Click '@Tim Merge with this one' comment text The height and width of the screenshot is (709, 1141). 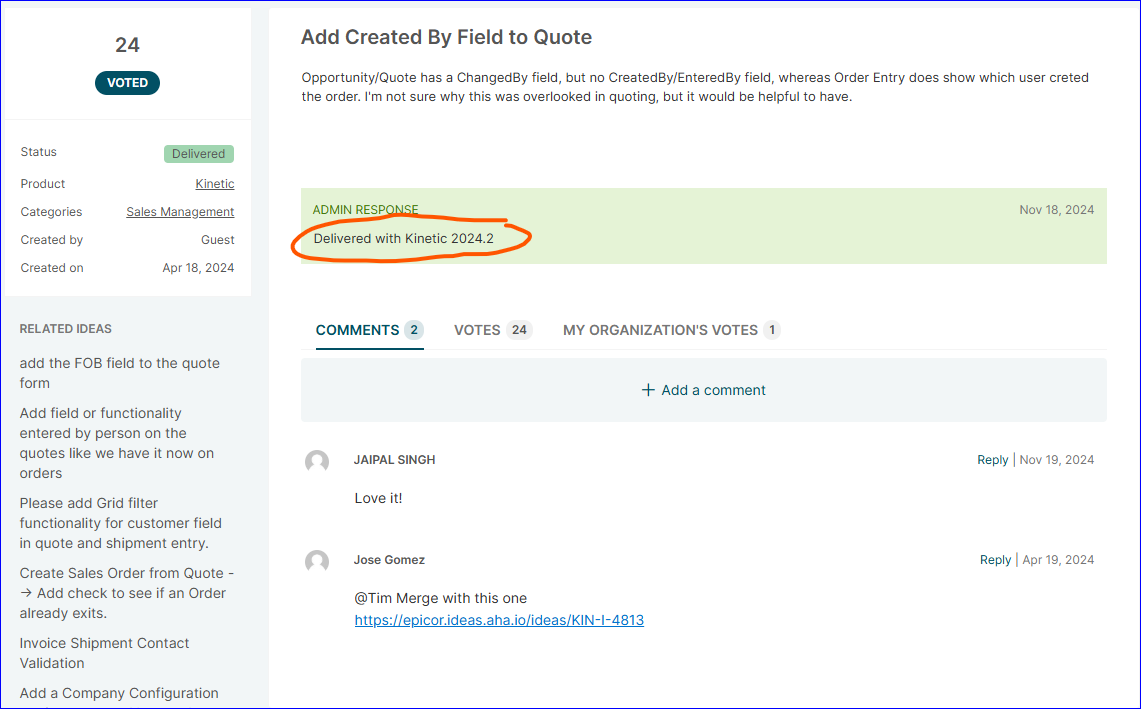[440, 598]
